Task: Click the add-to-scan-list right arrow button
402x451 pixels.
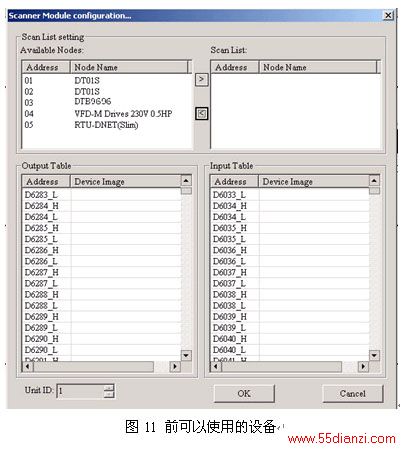Action: (x=201, y=80)
